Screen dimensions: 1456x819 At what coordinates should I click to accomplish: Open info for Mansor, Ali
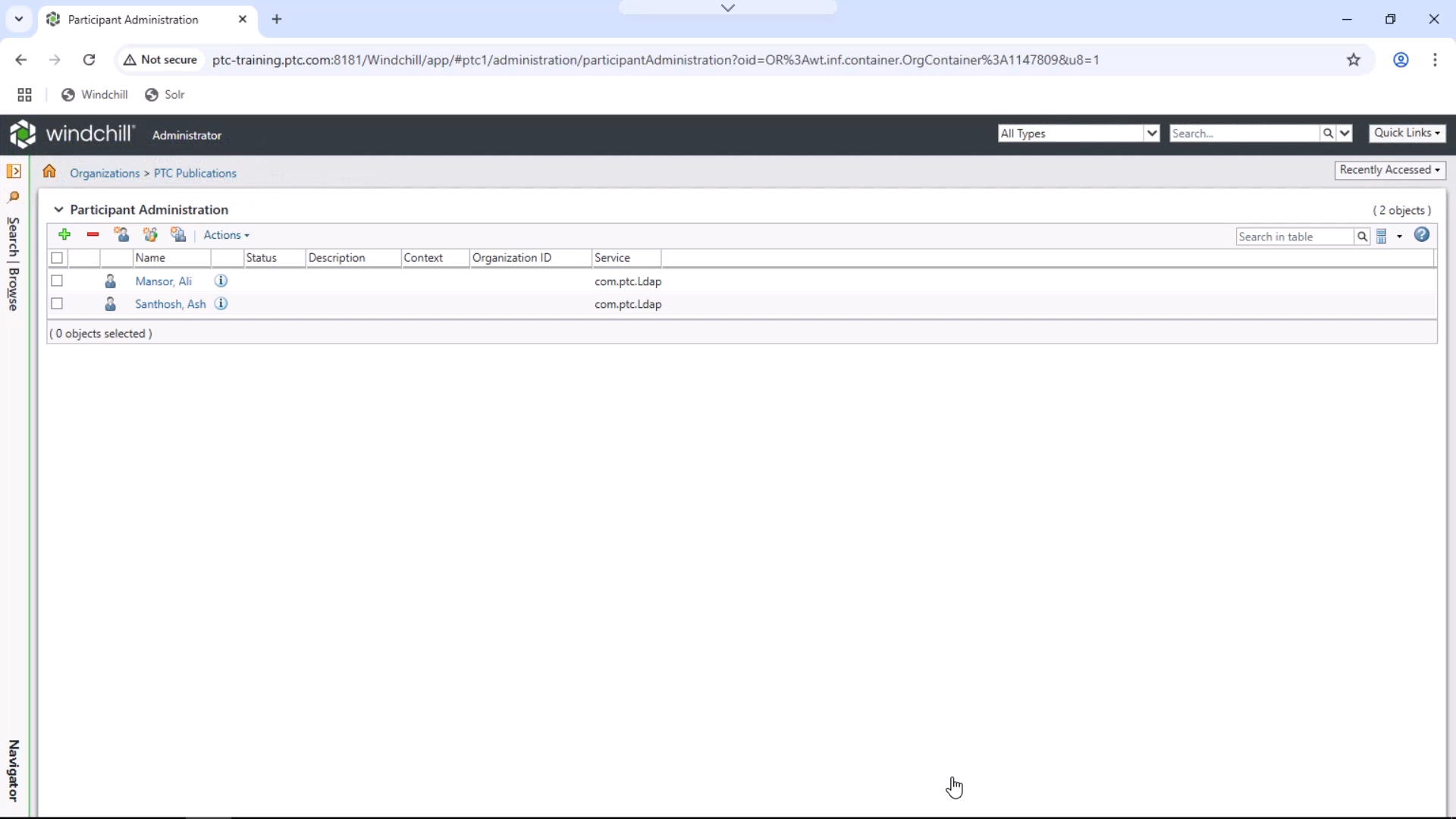(x=221, y=281)
